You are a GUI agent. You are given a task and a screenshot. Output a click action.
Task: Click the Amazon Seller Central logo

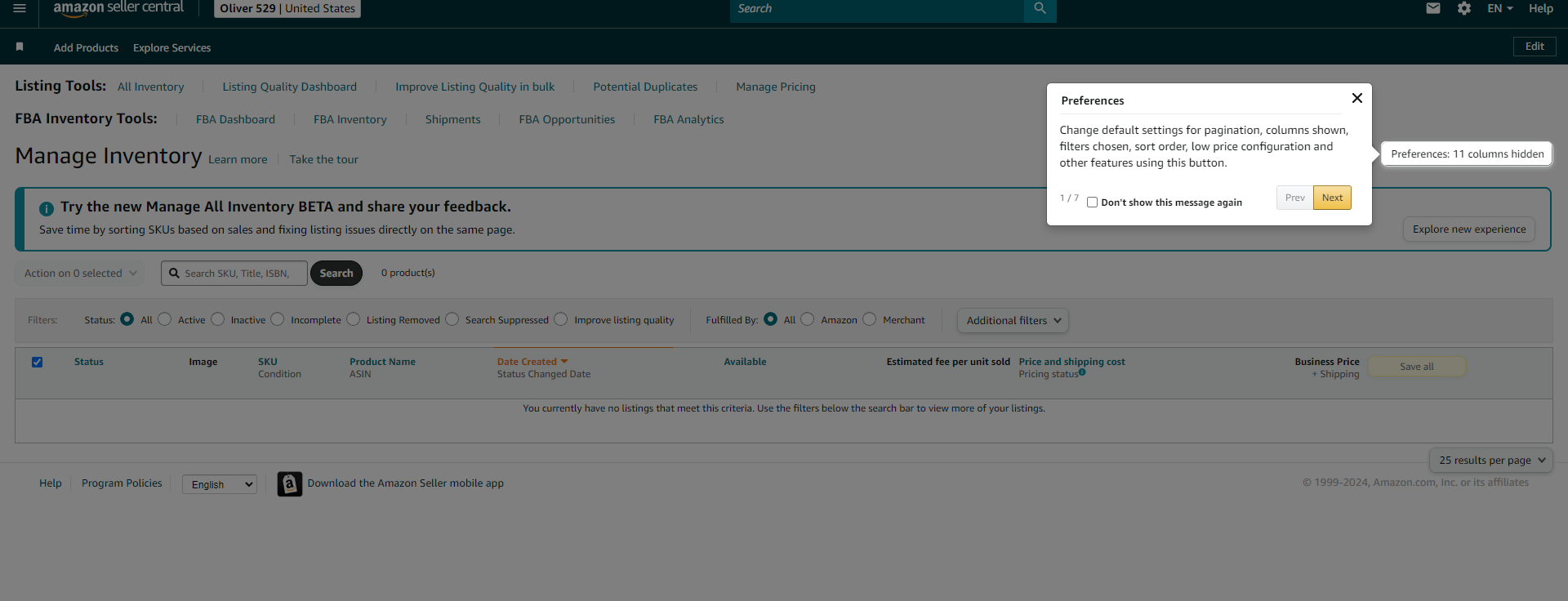point(118,8)
